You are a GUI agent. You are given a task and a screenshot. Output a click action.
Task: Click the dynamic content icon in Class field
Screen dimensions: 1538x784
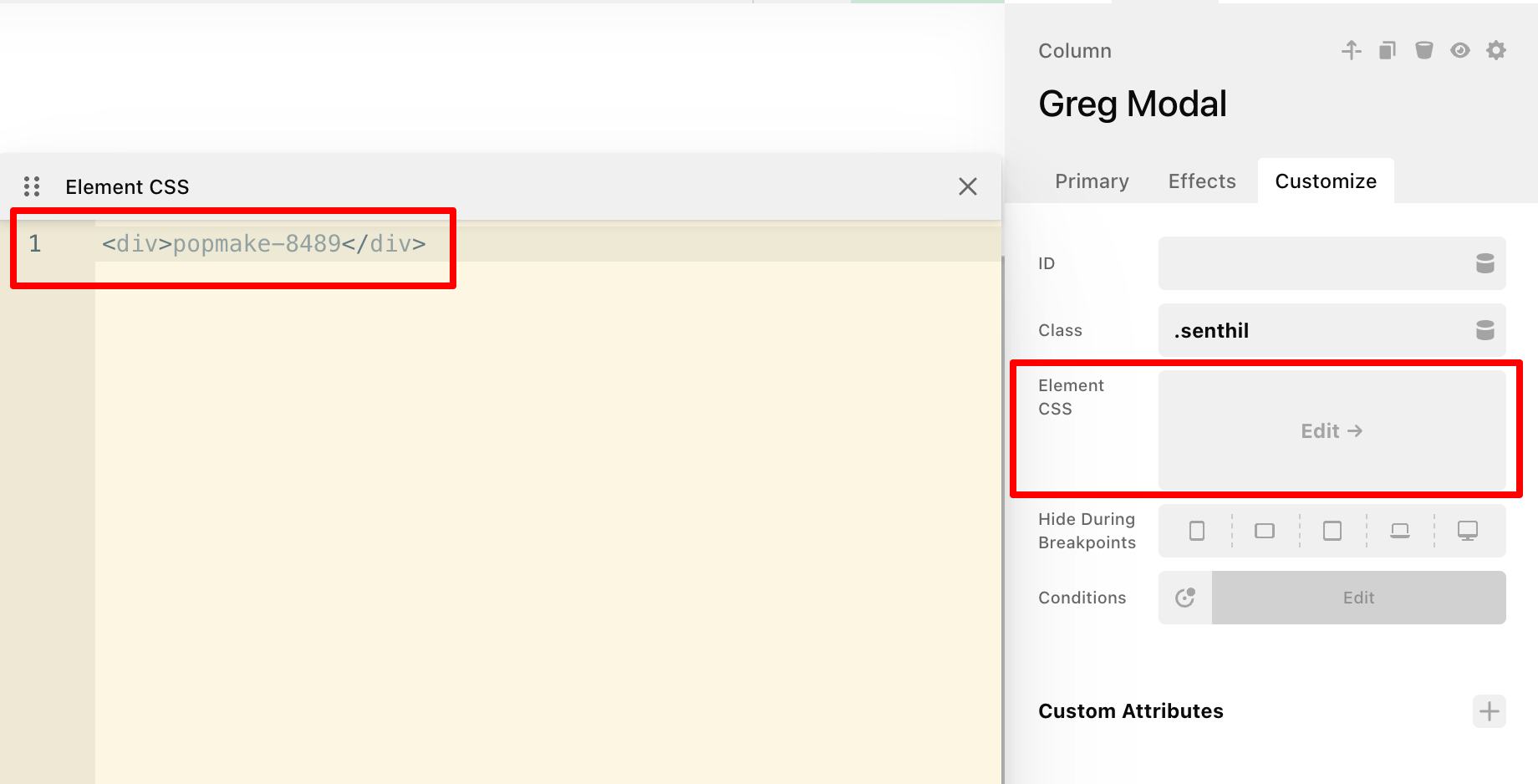[x=1485, y=330]
